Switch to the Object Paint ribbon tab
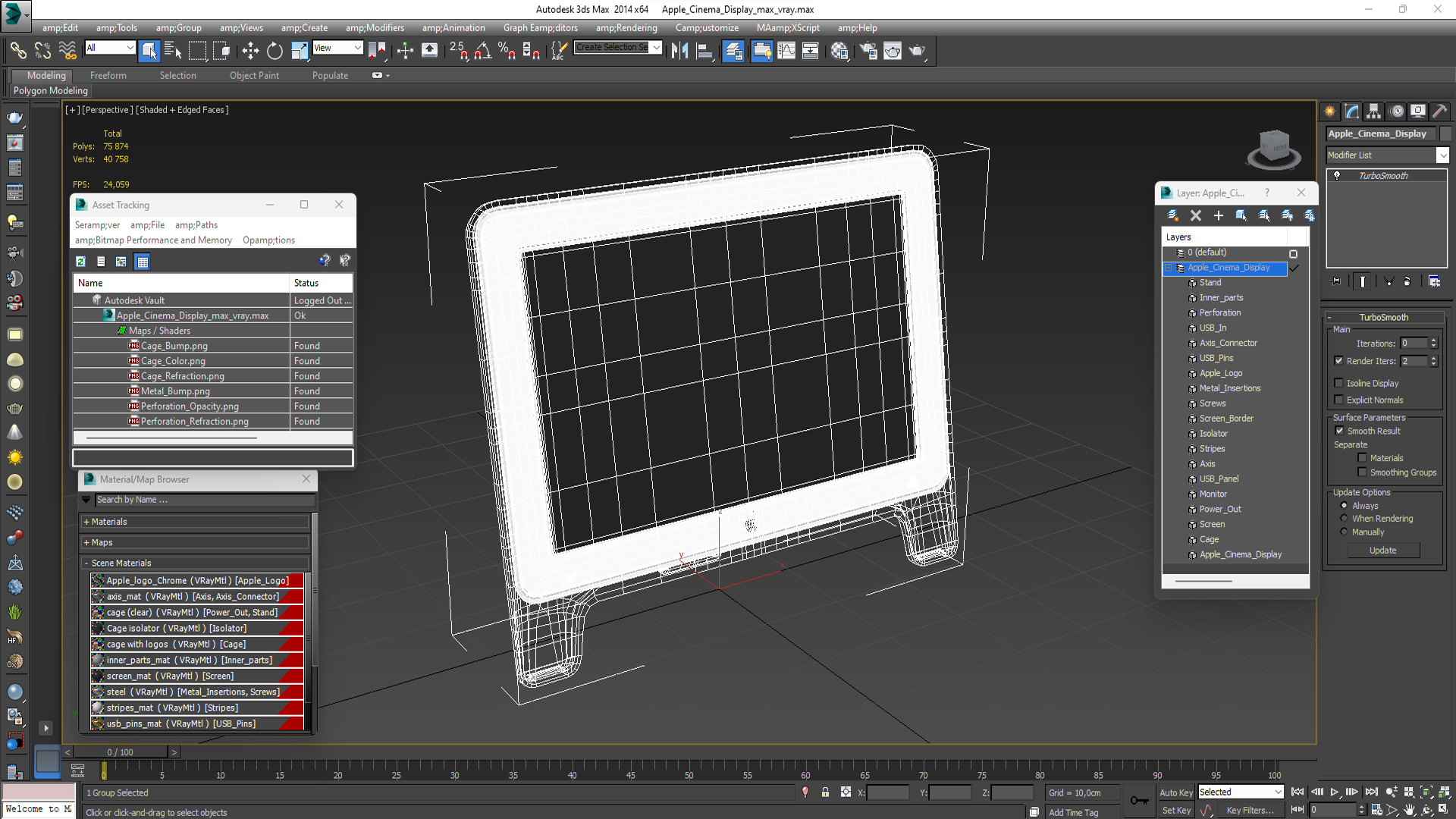This screenshot has height=819, width=1456. pyautogui.click(x=254, y=75)
